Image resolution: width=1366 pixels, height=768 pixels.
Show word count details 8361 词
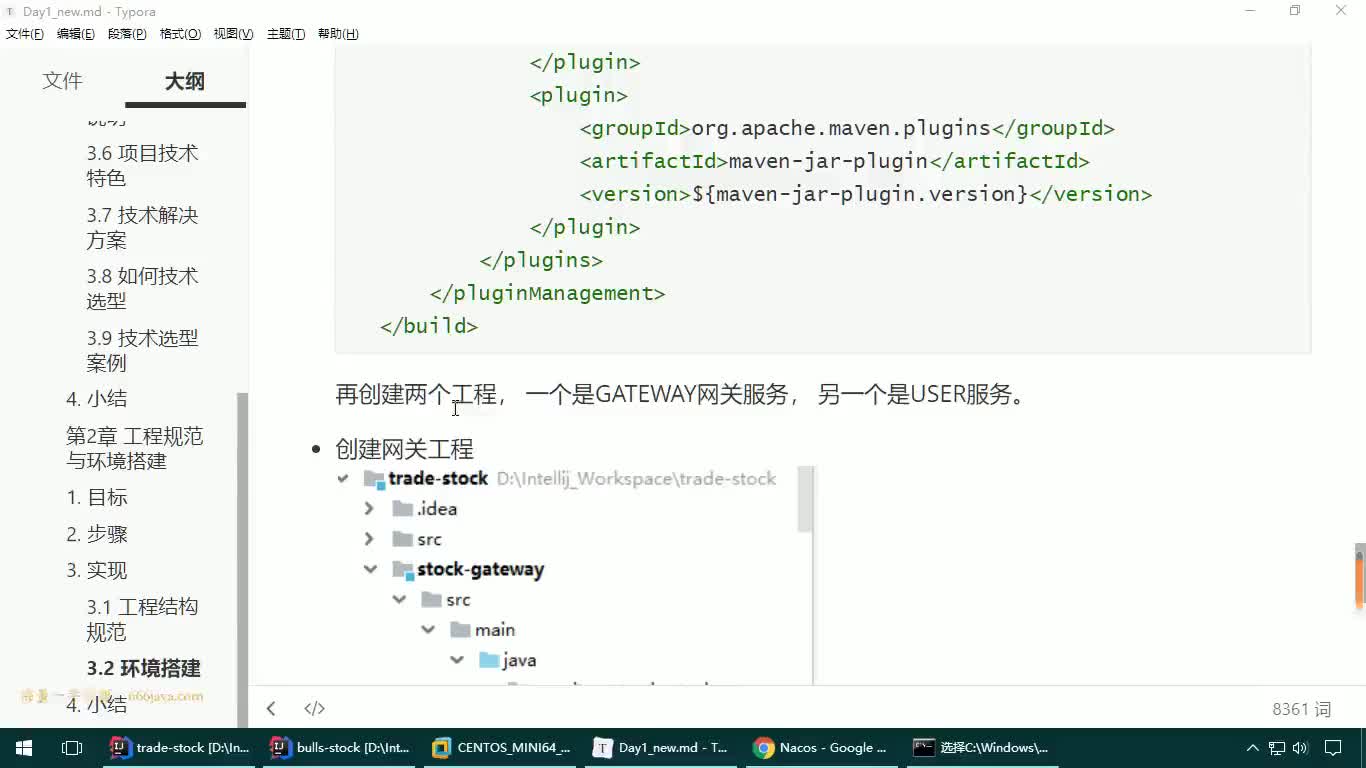point(1302,709)
